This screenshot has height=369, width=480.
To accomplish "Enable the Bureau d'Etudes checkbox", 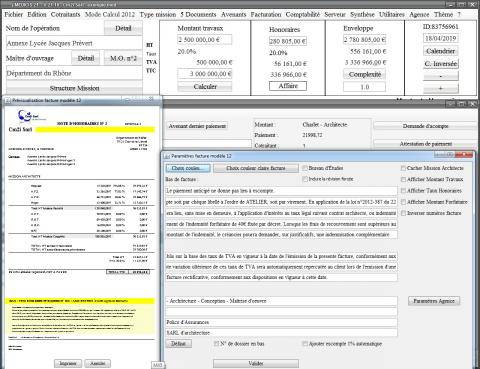I will click(x=305, y=168).
